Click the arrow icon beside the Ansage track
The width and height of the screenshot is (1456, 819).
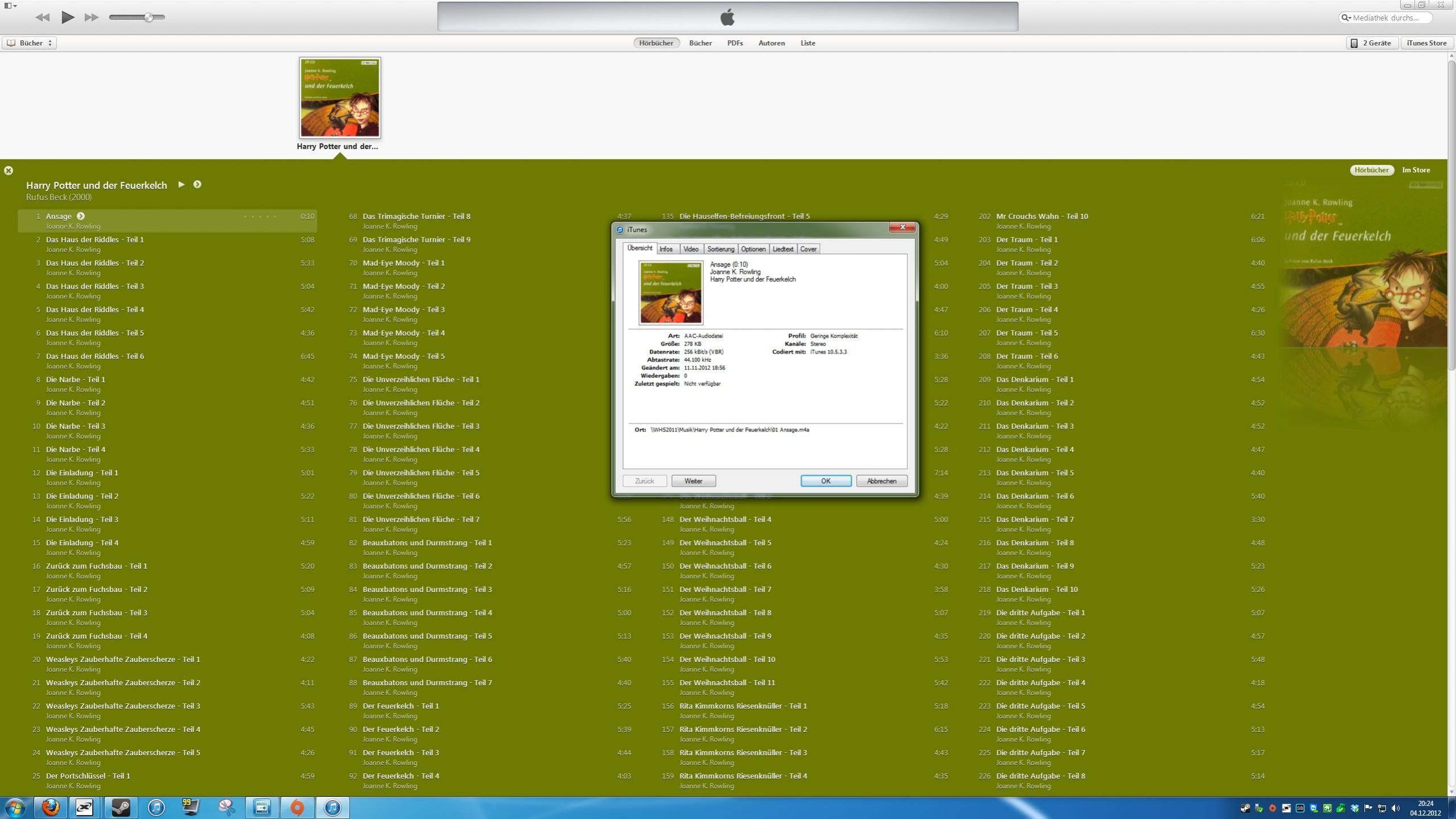81,216
